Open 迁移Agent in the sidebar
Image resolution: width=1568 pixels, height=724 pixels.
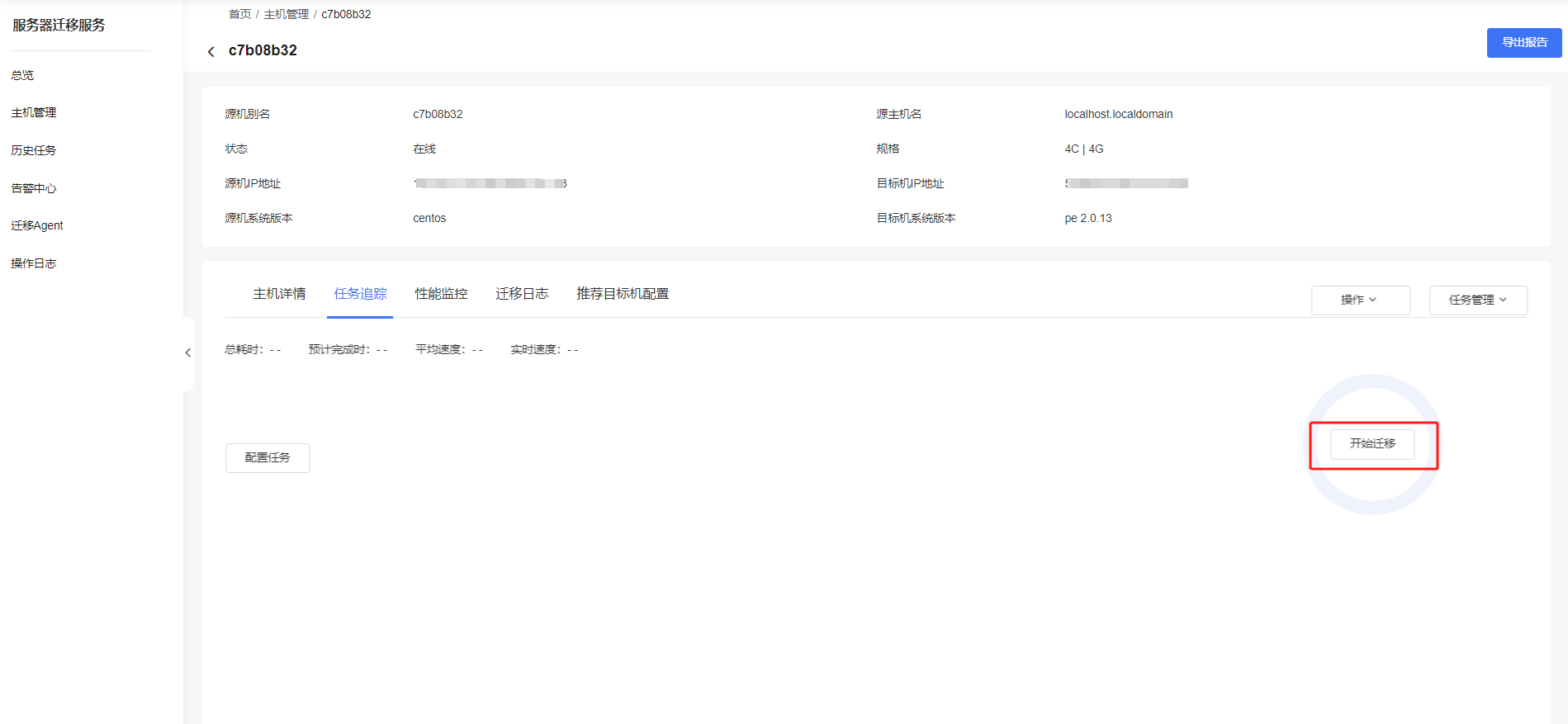[37, 225]
